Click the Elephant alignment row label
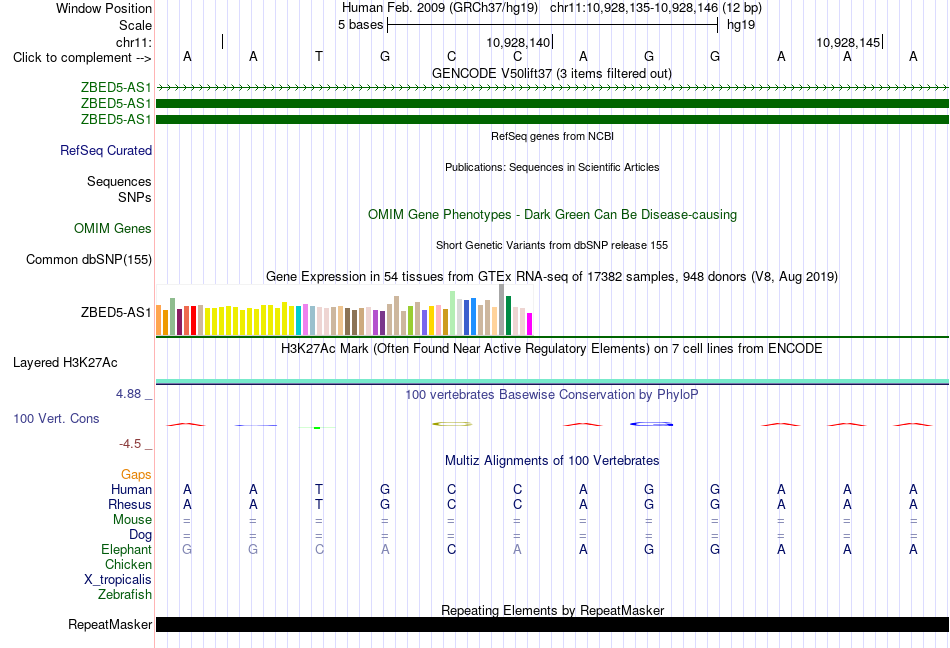 (x=126, y=549)
